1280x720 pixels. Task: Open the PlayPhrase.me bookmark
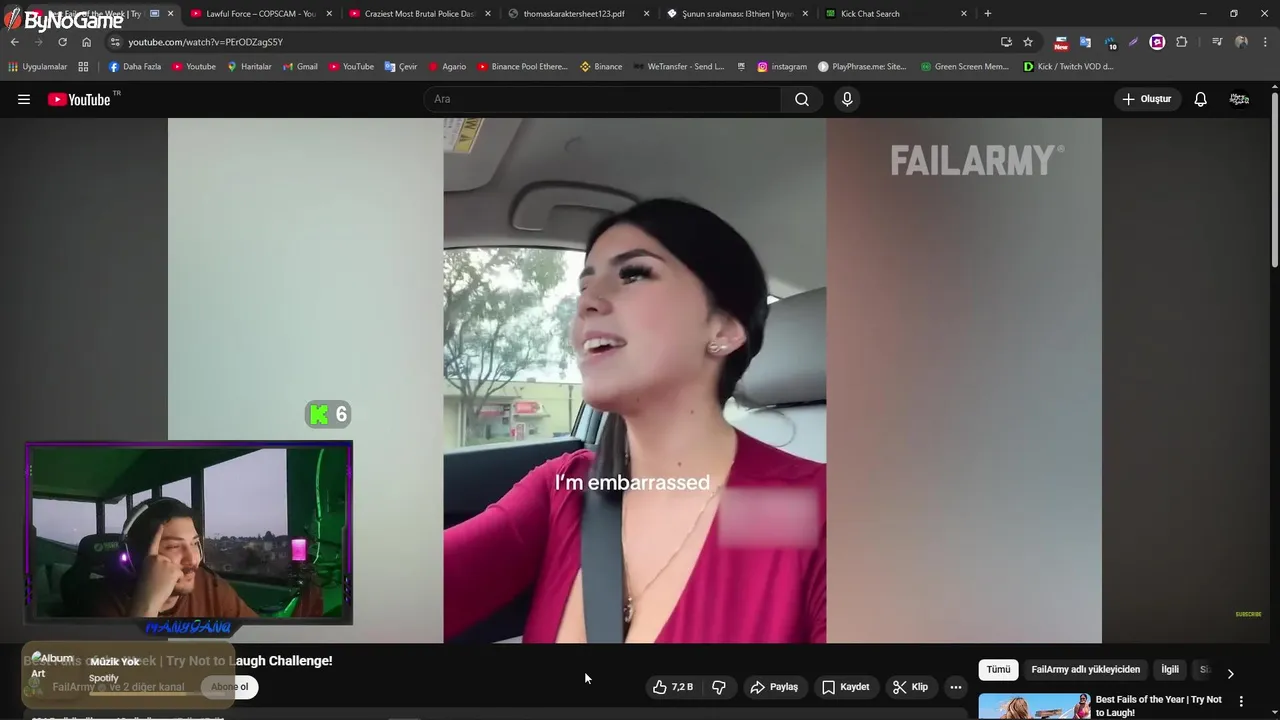[862, 67]
